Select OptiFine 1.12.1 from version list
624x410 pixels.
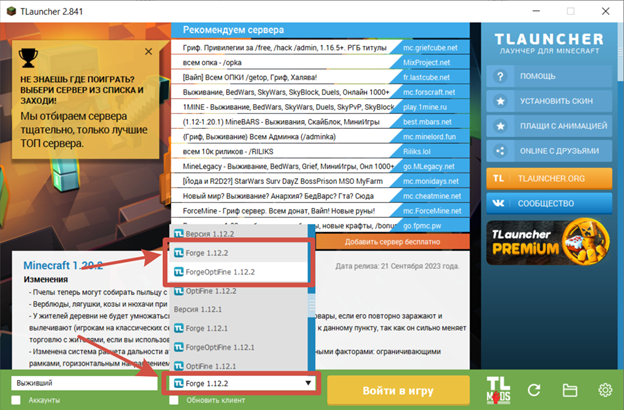click(x=238, y=366)
